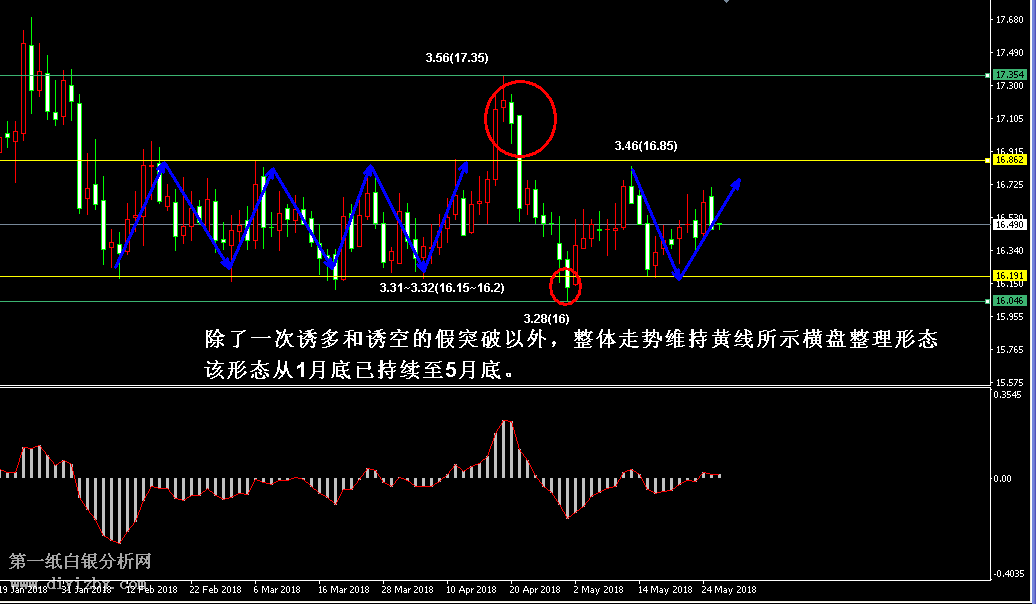Click the yellow 16.191 price tag

point(1009,275)
